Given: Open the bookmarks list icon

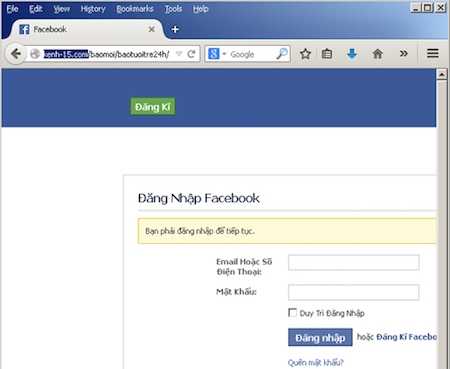Looking at the screenshot, I should point(327,54).
